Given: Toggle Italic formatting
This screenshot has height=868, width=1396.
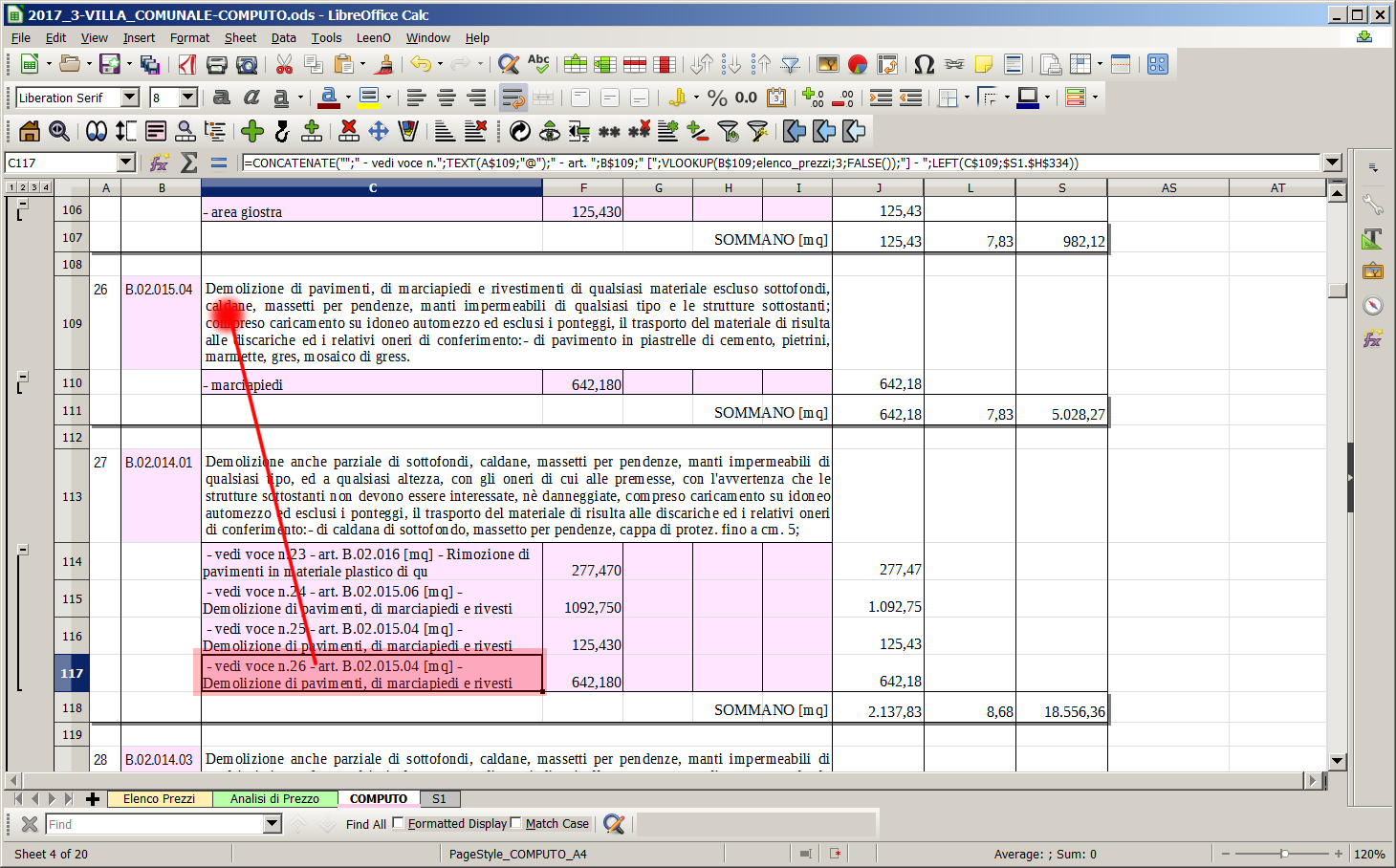Looking at the screenshot, I should (251, 98).
